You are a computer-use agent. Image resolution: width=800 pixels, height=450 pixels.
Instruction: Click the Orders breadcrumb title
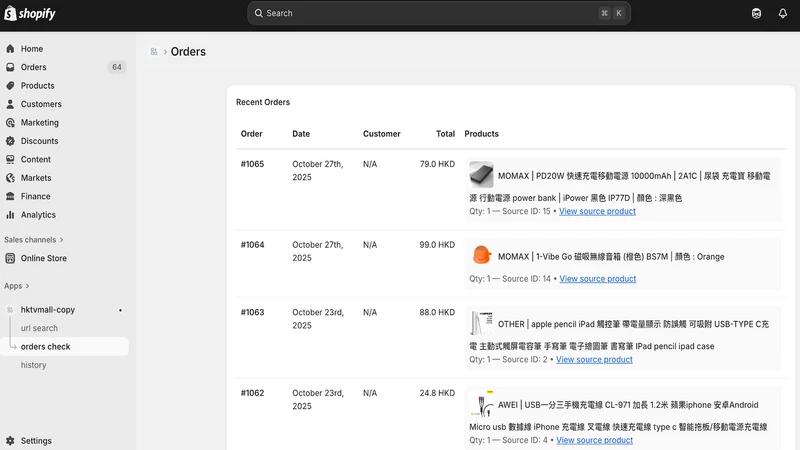(x=188, y=52)
